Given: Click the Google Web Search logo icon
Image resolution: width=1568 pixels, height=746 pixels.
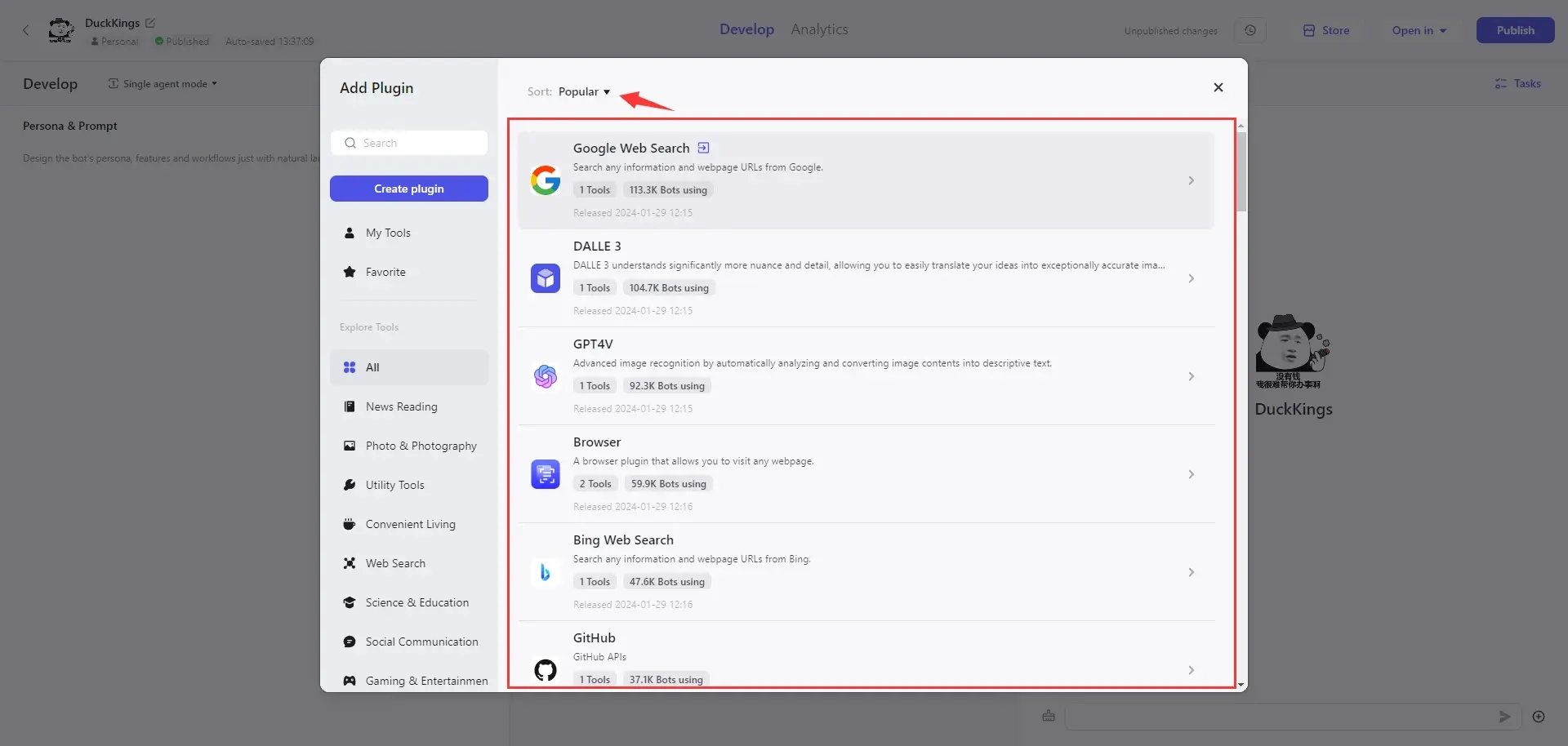Looking at the screenshot, I should point(546,180).
